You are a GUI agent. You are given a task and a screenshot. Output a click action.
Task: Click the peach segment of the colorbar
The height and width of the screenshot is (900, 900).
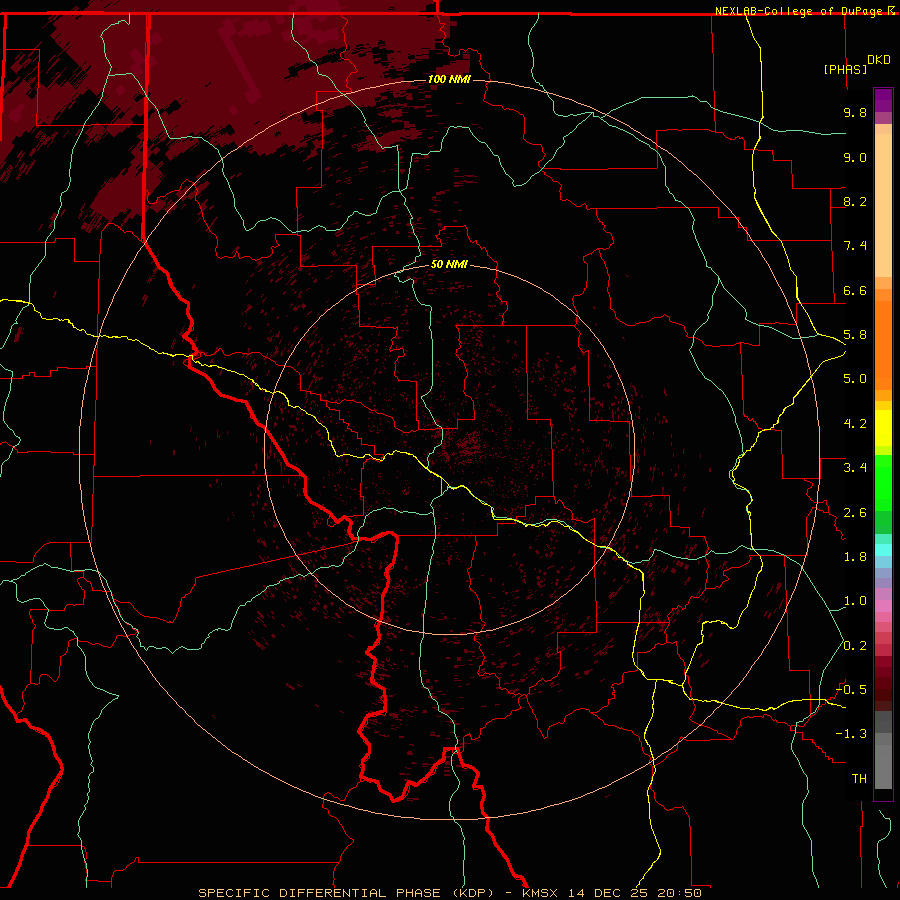(x=883, y=204)
